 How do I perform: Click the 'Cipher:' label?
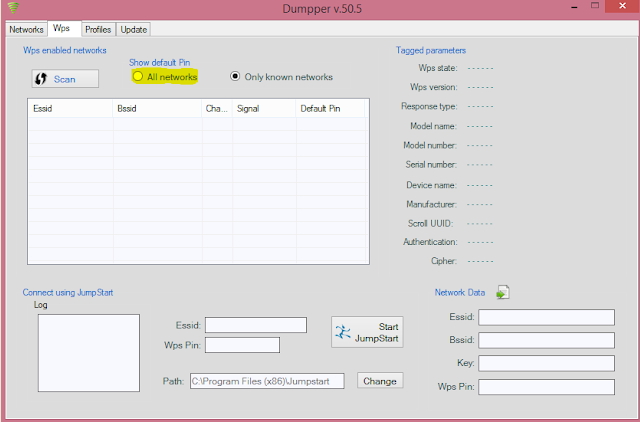pyautogui.click(x=444, y=261)
